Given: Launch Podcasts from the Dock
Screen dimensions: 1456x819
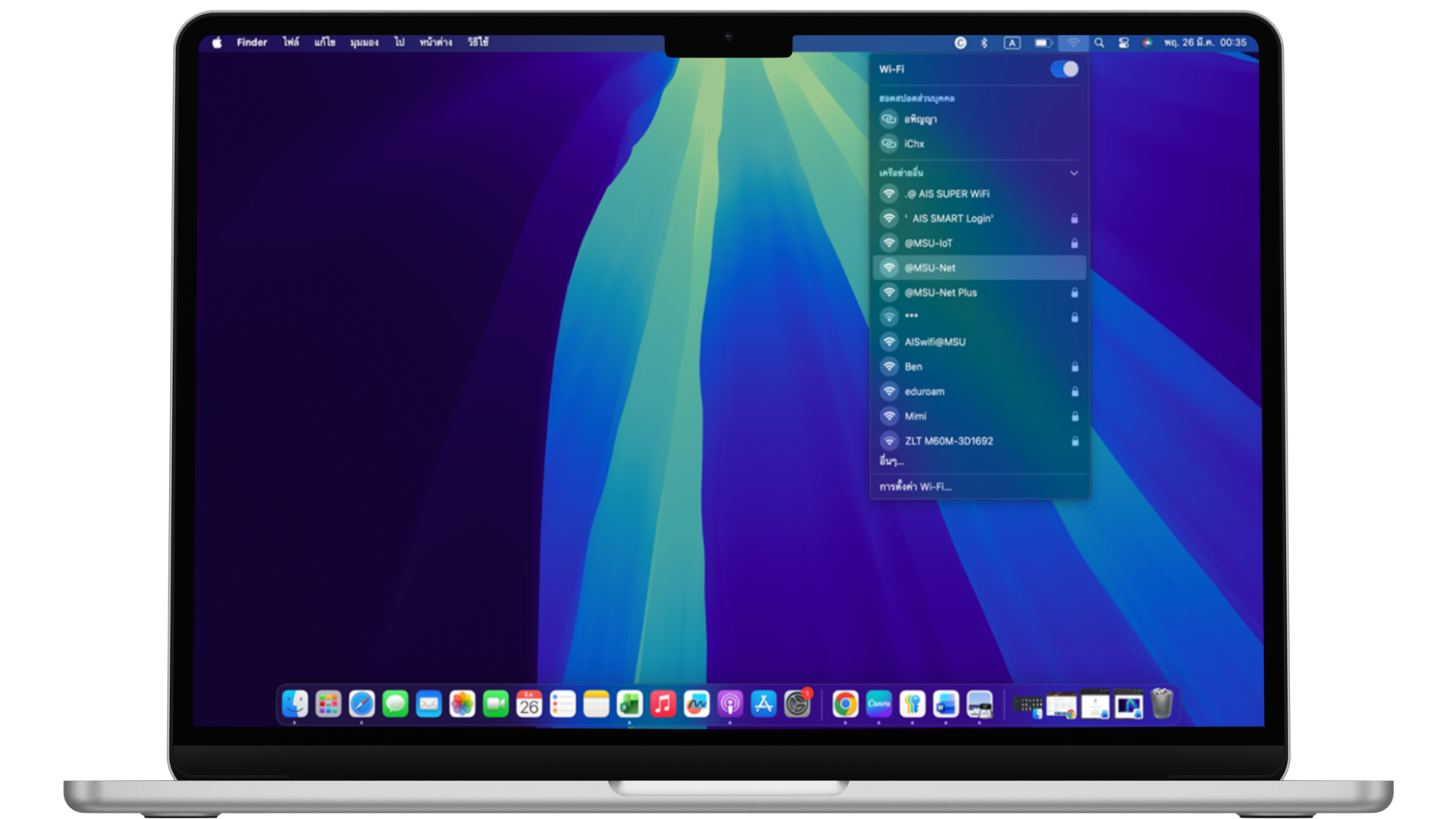Looking at the screenshot, I should (730, 704).
